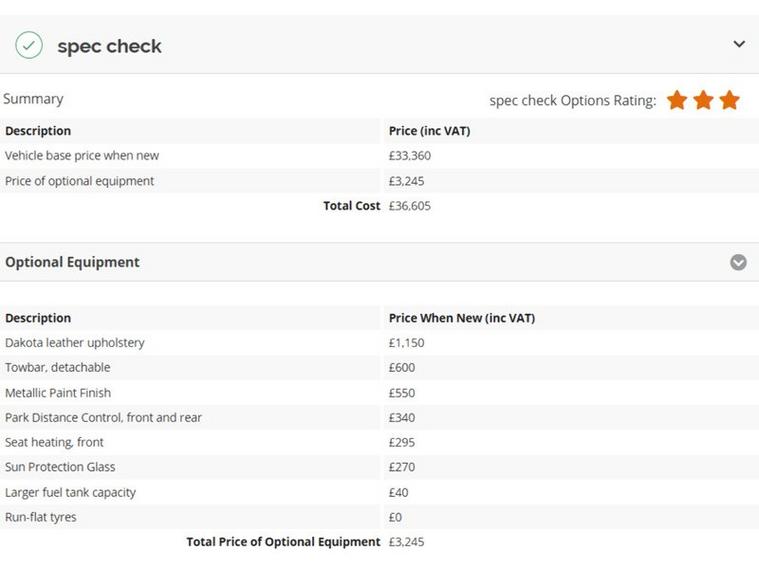Click the Sun Protection Glass entry
759x569 pixels.
tap(60, 467)
